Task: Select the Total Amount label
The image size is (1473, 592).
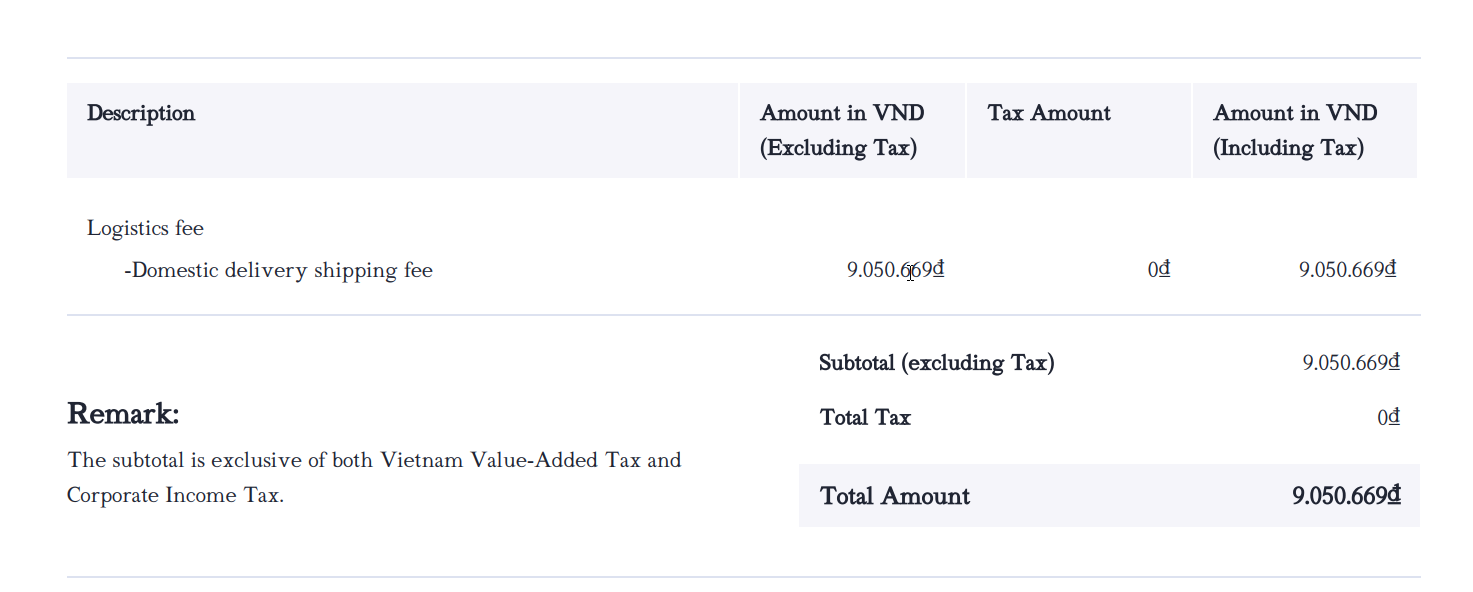Action: click(895, 497)
